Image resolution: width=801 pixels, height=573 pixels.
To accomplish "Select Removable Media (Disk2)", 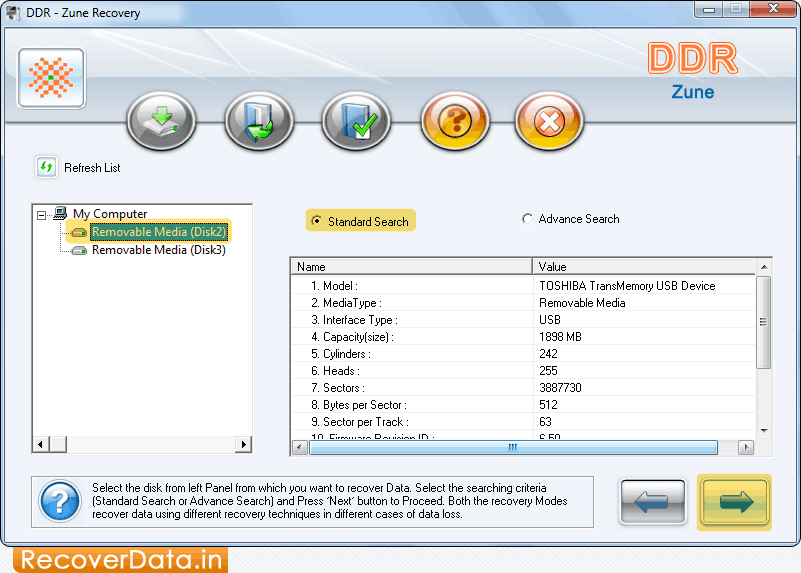I will [158, 232].
